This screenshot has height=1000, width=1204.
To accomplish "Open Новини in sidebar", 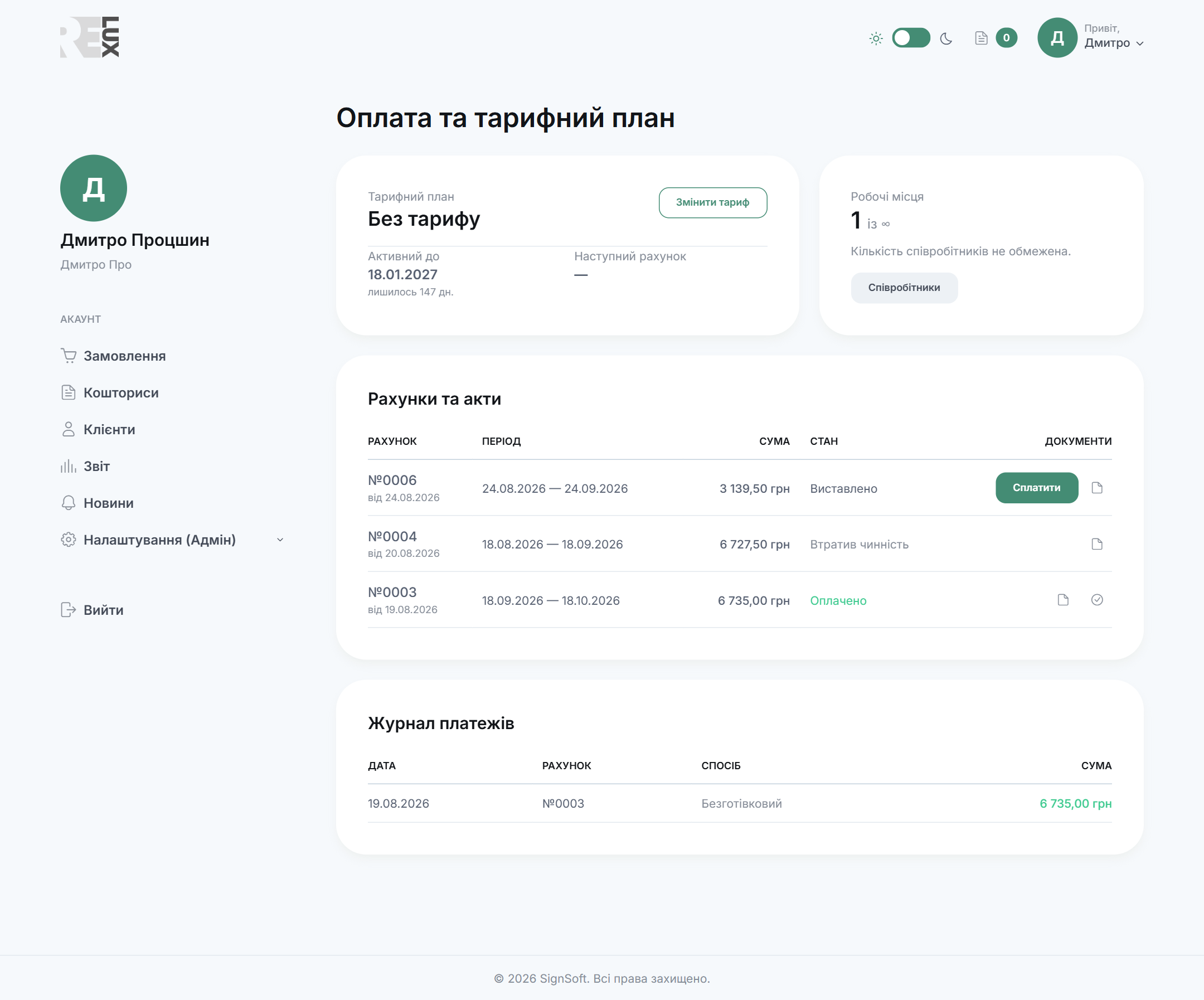I will pos(97,503).
